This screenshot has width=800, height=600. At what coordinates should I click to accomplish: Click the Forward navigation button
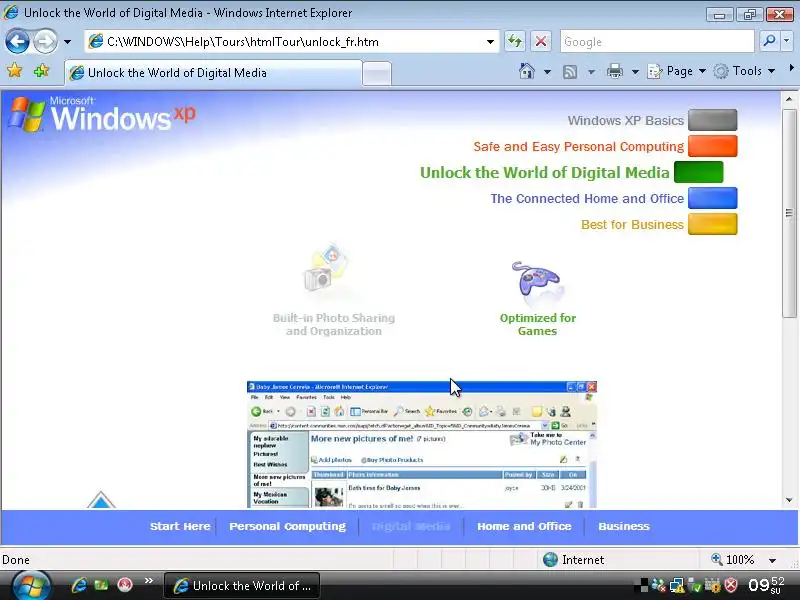point(45,42)
